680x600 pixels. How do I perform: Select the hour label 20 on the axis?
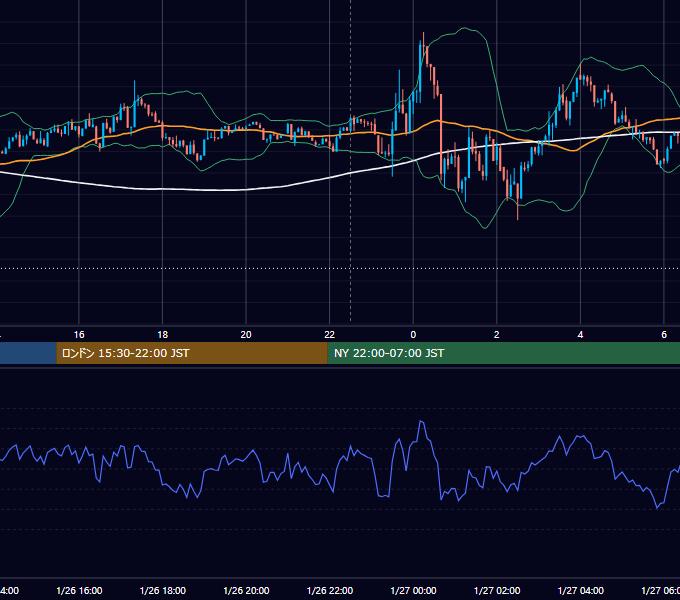246,334
